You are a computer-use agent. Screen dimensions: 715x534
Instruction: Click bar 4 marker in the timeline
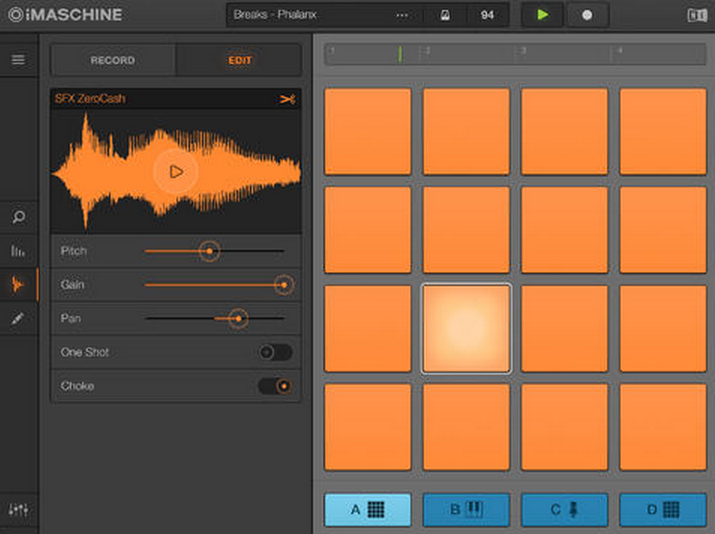point(619,51)
